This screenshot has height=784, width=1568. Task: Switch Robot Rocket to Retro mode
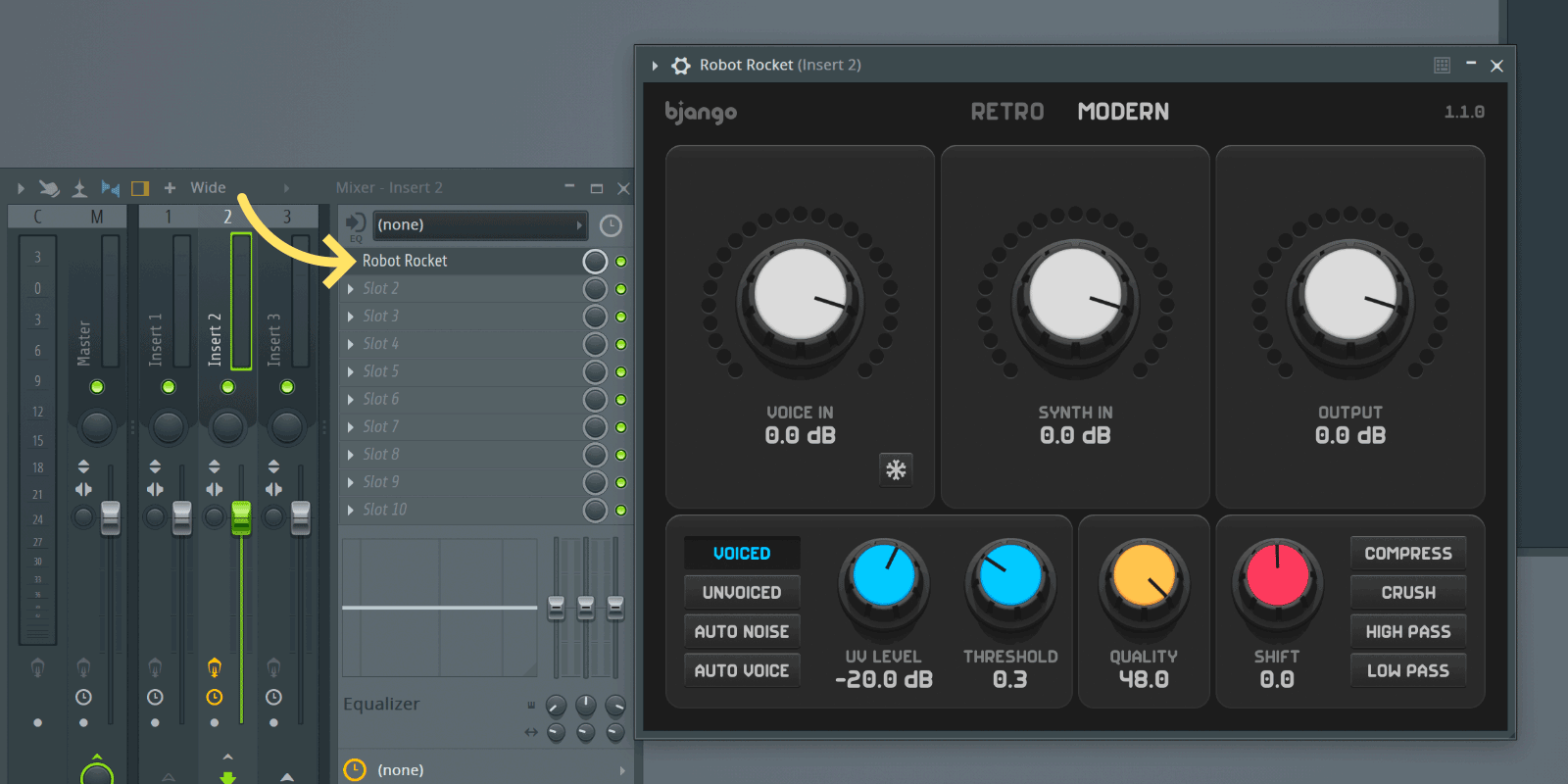click(x=1007, y=112)
